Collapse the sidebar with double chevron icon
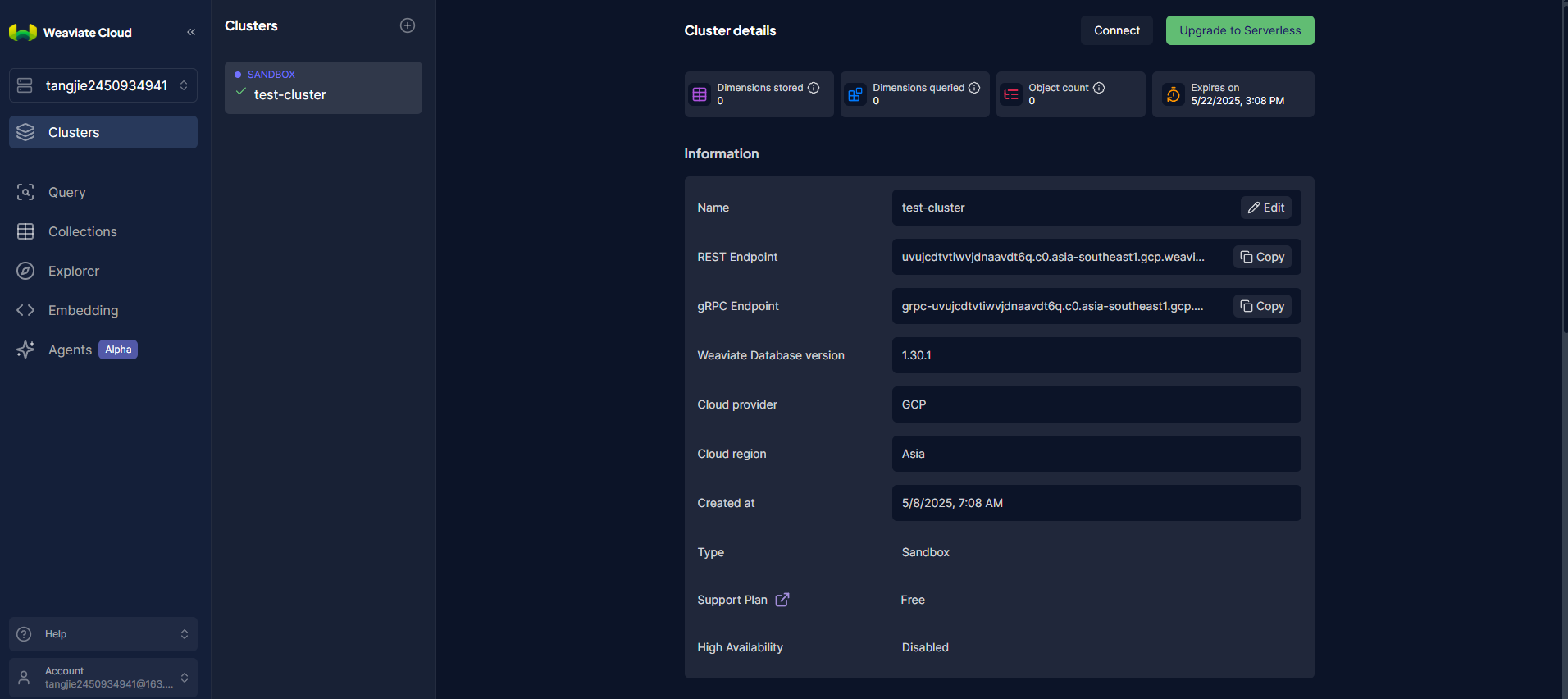 191,32
